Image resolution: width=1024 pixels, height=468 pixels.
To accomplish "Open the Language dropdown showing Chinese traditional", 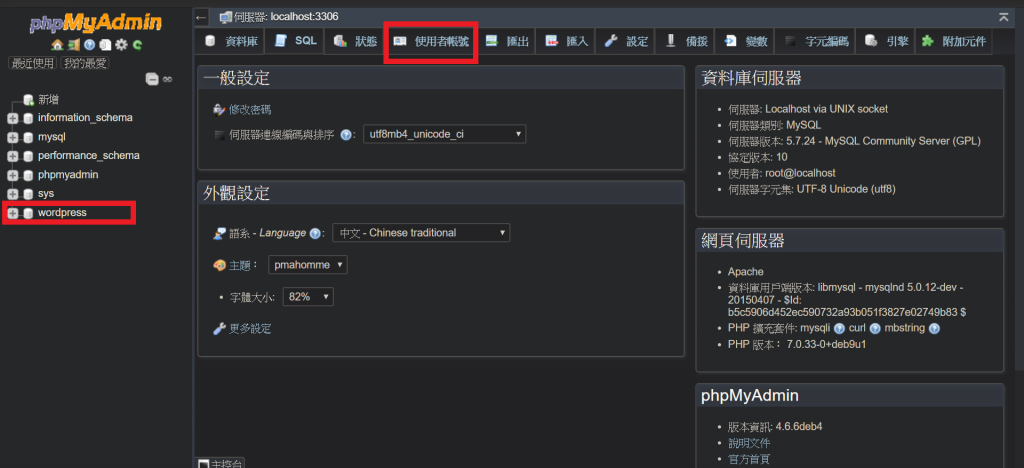I will click(x=421, y=233).
